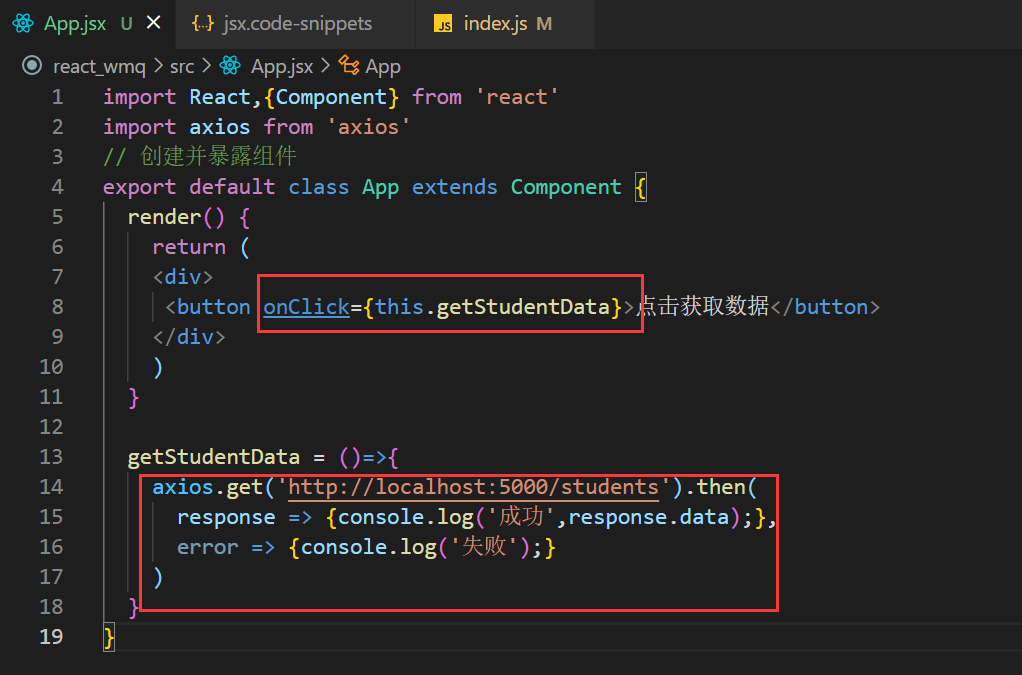
Task: Open the index.js tab
Action: tap(494, 23)
